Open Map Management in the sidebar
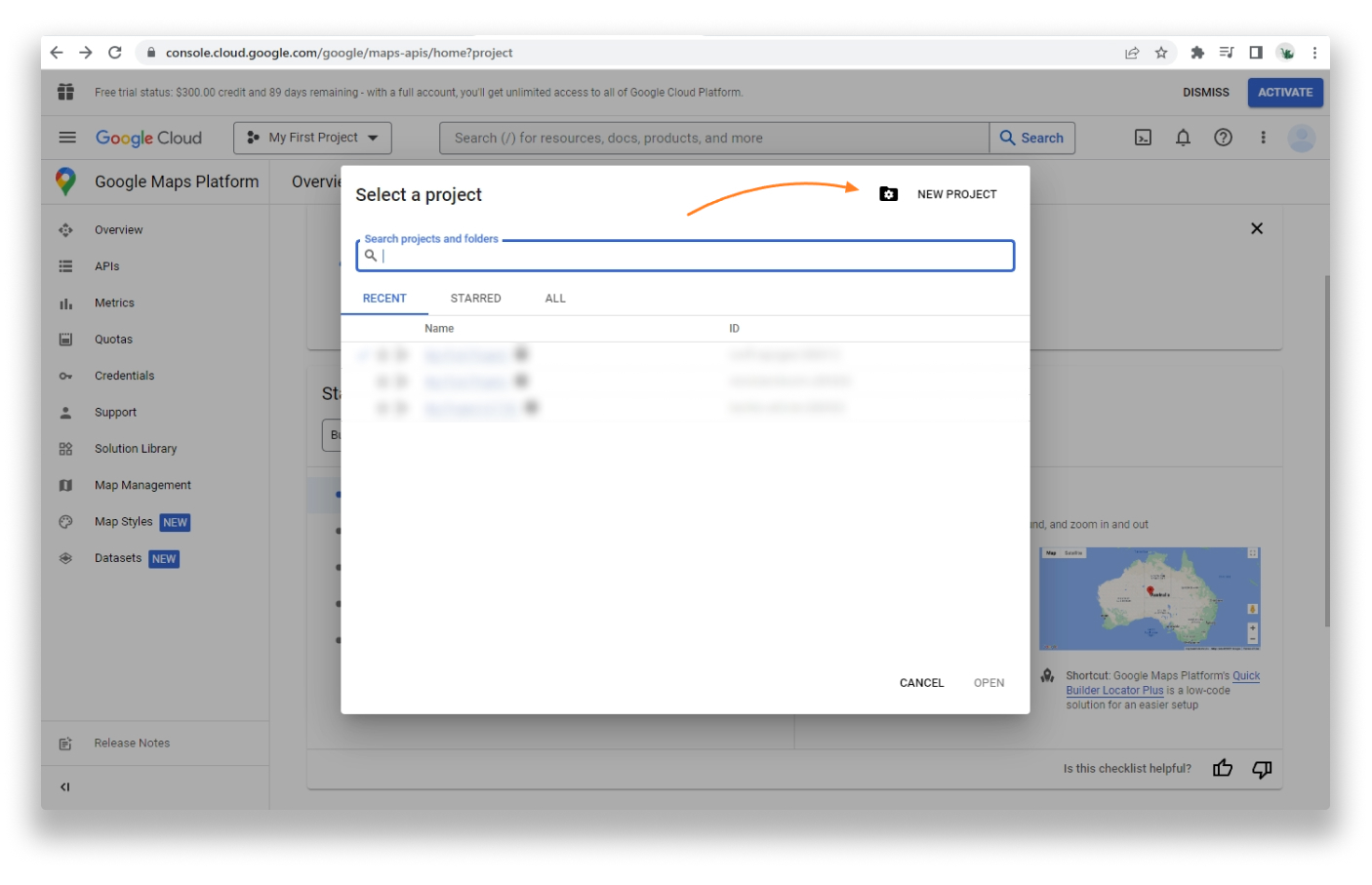Viewport: 1372px width, 885px height. coord(142,485)
